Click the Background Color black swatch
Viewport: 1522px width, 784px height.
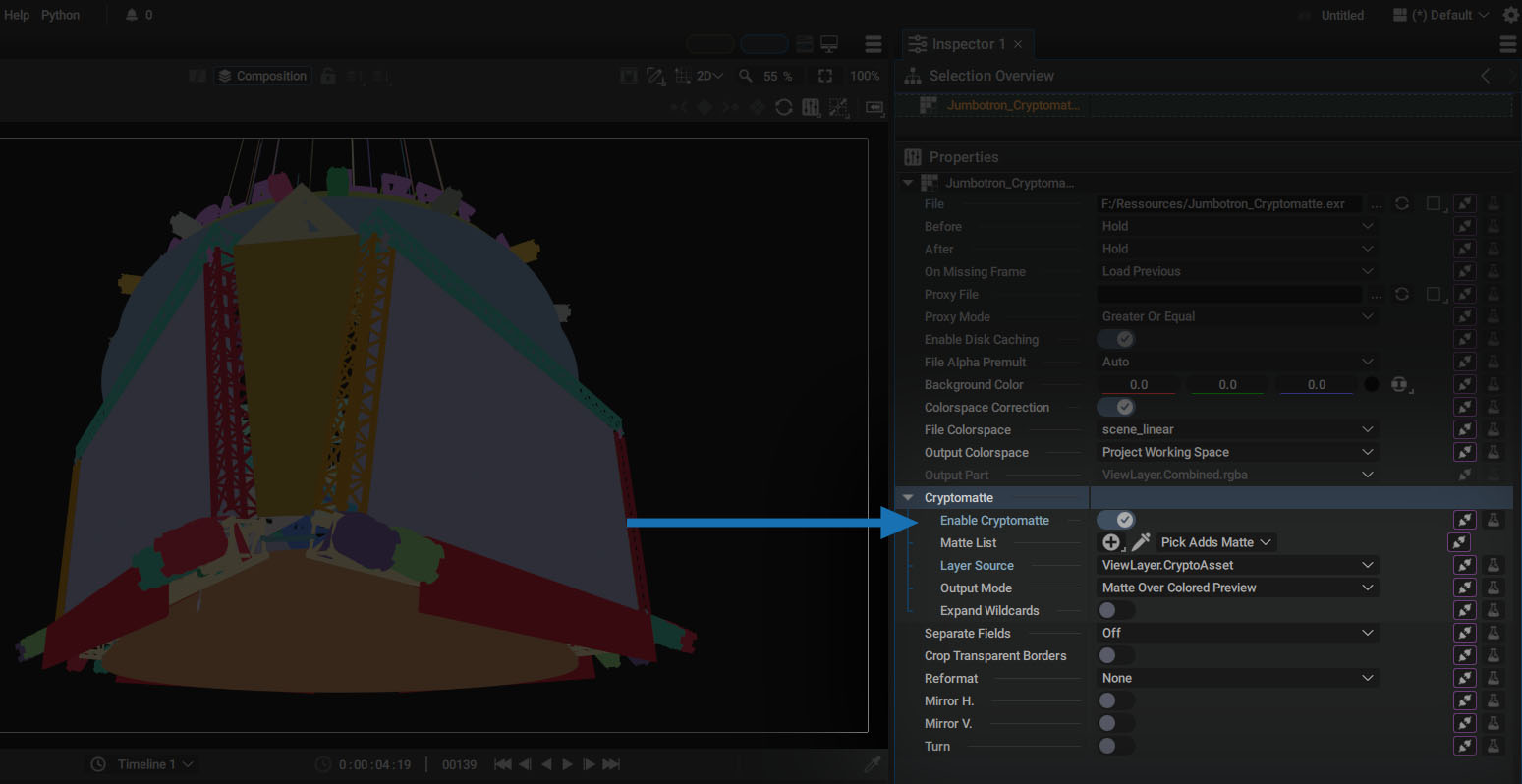coord(1372,384)
